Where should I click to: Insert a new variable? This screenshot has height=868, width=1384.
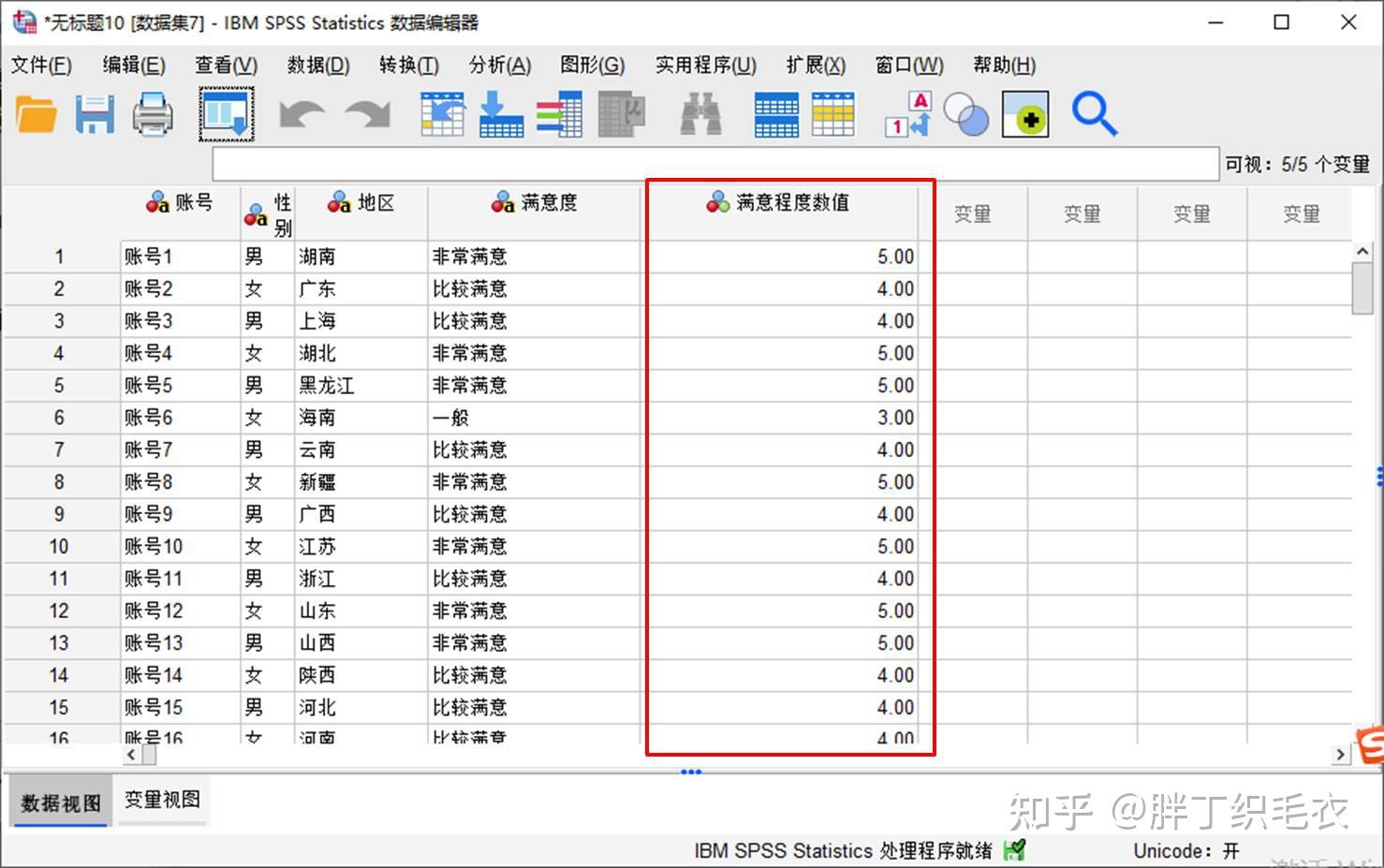[x=833, y=113]
